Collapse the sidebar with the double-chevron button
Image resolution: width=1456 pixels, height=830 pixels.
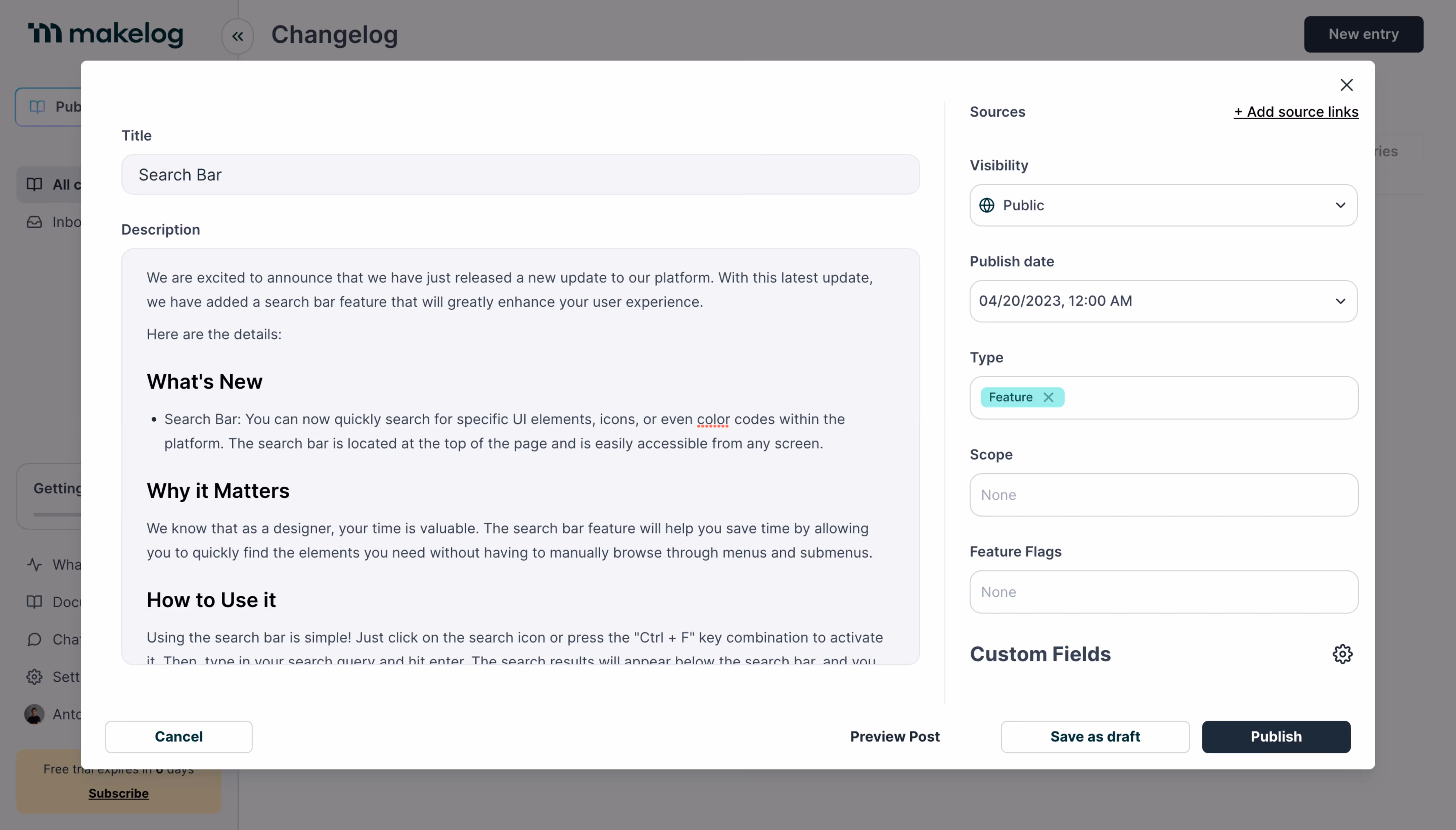coord(237,35)
